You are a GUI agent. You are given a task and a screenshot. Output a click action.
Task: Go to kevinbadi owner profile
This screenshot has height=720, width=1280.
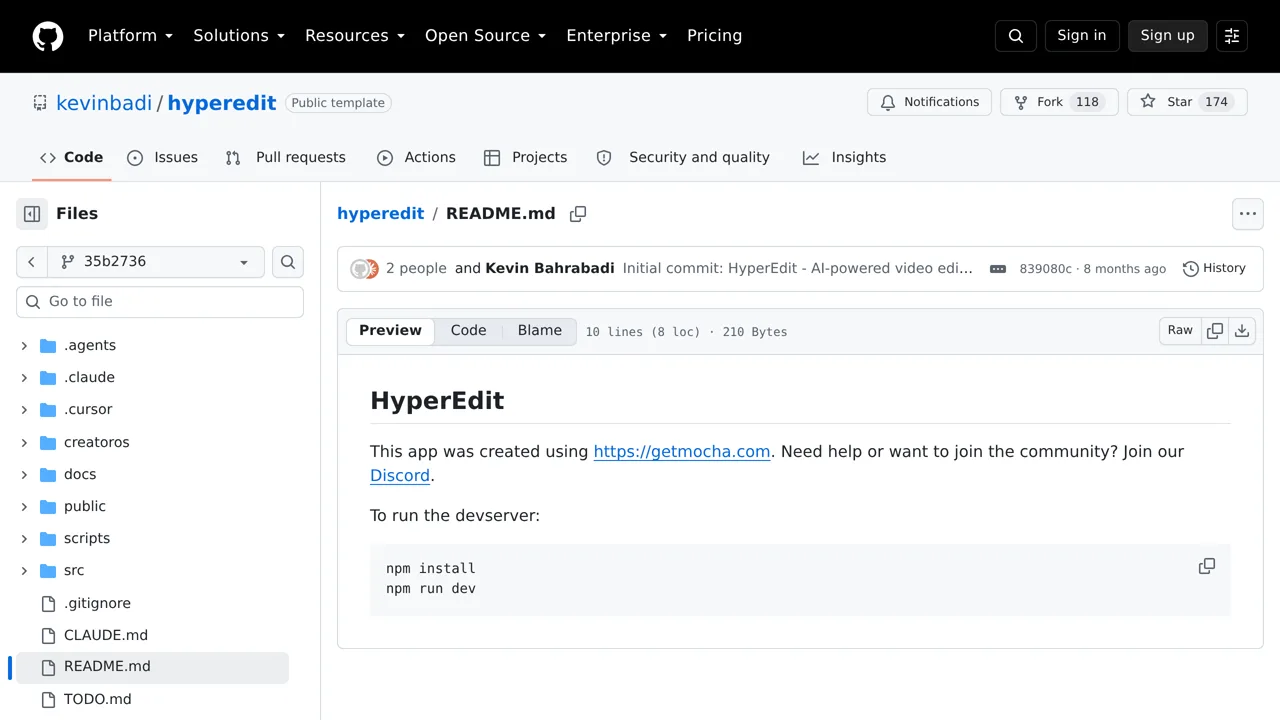point(104,103)
